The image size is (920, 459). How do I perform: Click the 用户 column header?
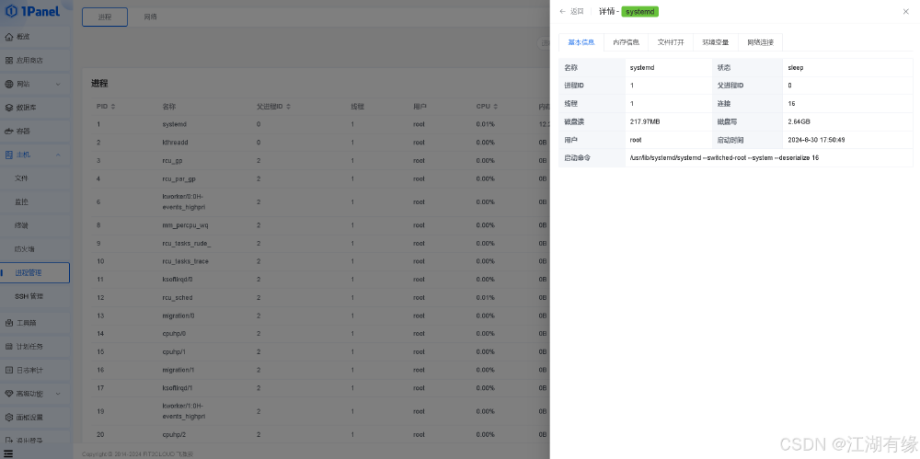coord(420,107)
